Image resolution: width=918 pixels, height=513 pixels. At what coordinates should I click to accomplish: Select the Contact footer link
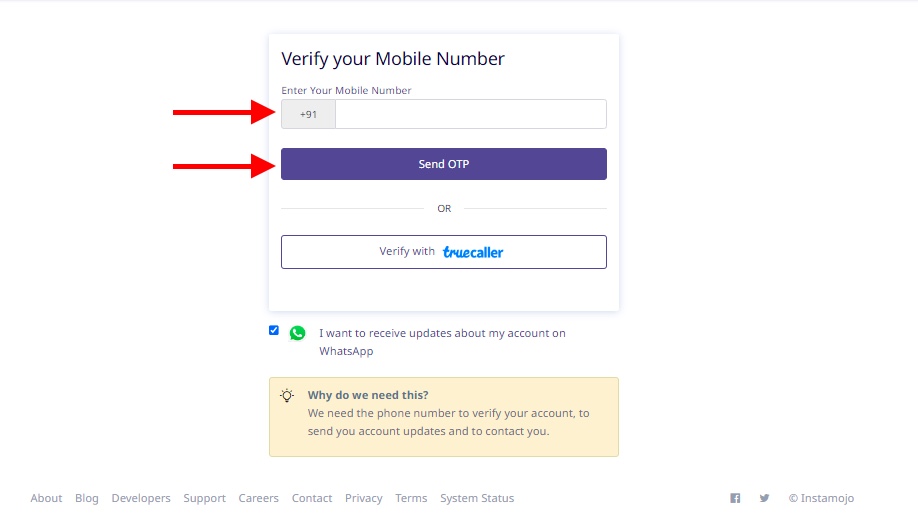[312, 498]
